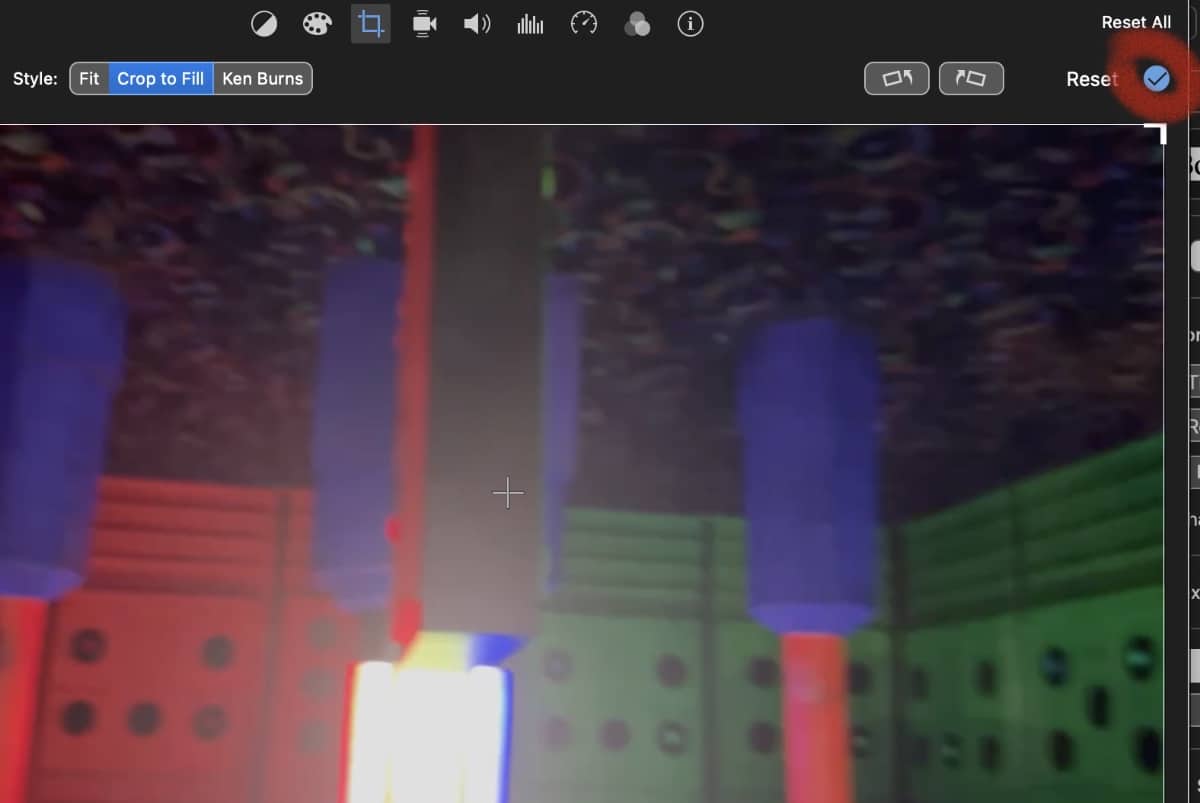Open the color balance adjustment
The width and height of the screenshot is (1200, 803).
coord(264,24)
